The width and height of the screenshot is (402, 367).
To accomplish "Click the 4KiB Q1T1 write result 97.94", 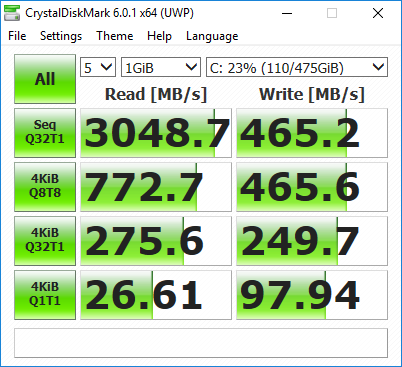I will [x=312, y=295].
